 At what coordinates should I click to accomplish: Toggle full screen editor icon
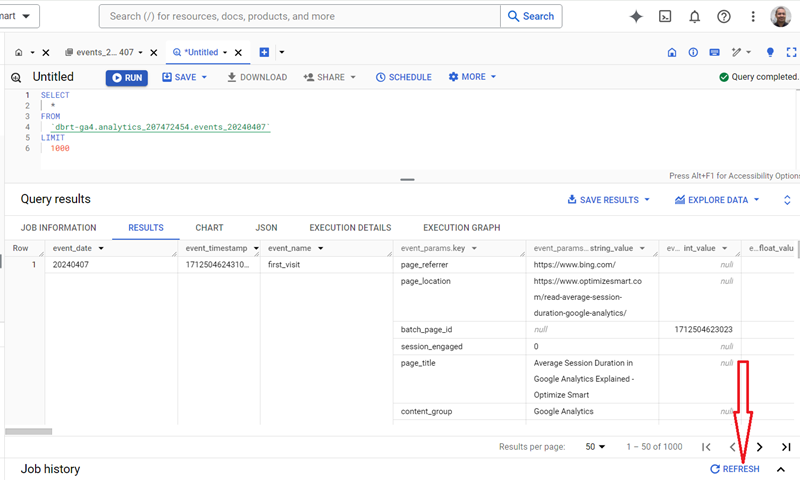(x=791, y=52)
